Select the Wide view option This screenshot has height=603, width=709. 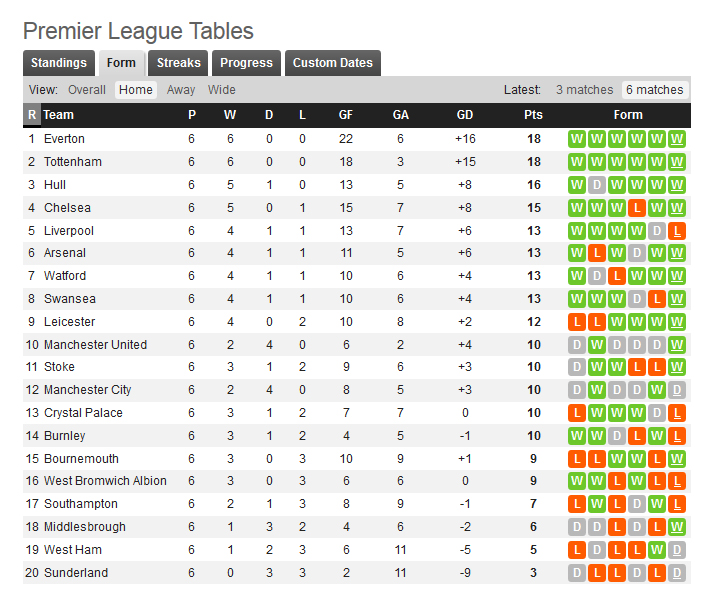coord(222,90)
